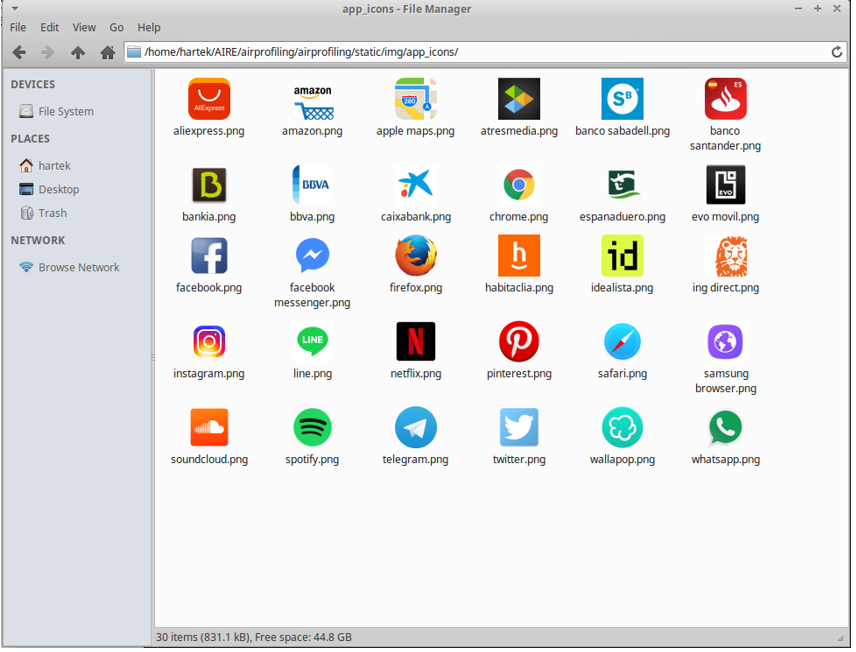The height and width of the screenshot is (652, 856).
Task: Open the Go menu
Action: tap(117, 27)
